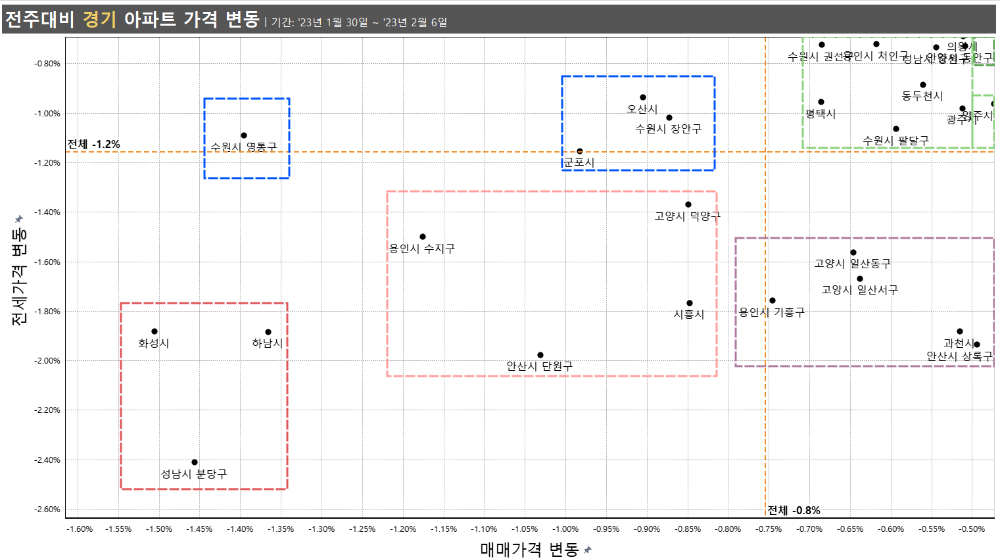
Task: Click the -0.50% tick on the horizontal axis
Action: 972,529
